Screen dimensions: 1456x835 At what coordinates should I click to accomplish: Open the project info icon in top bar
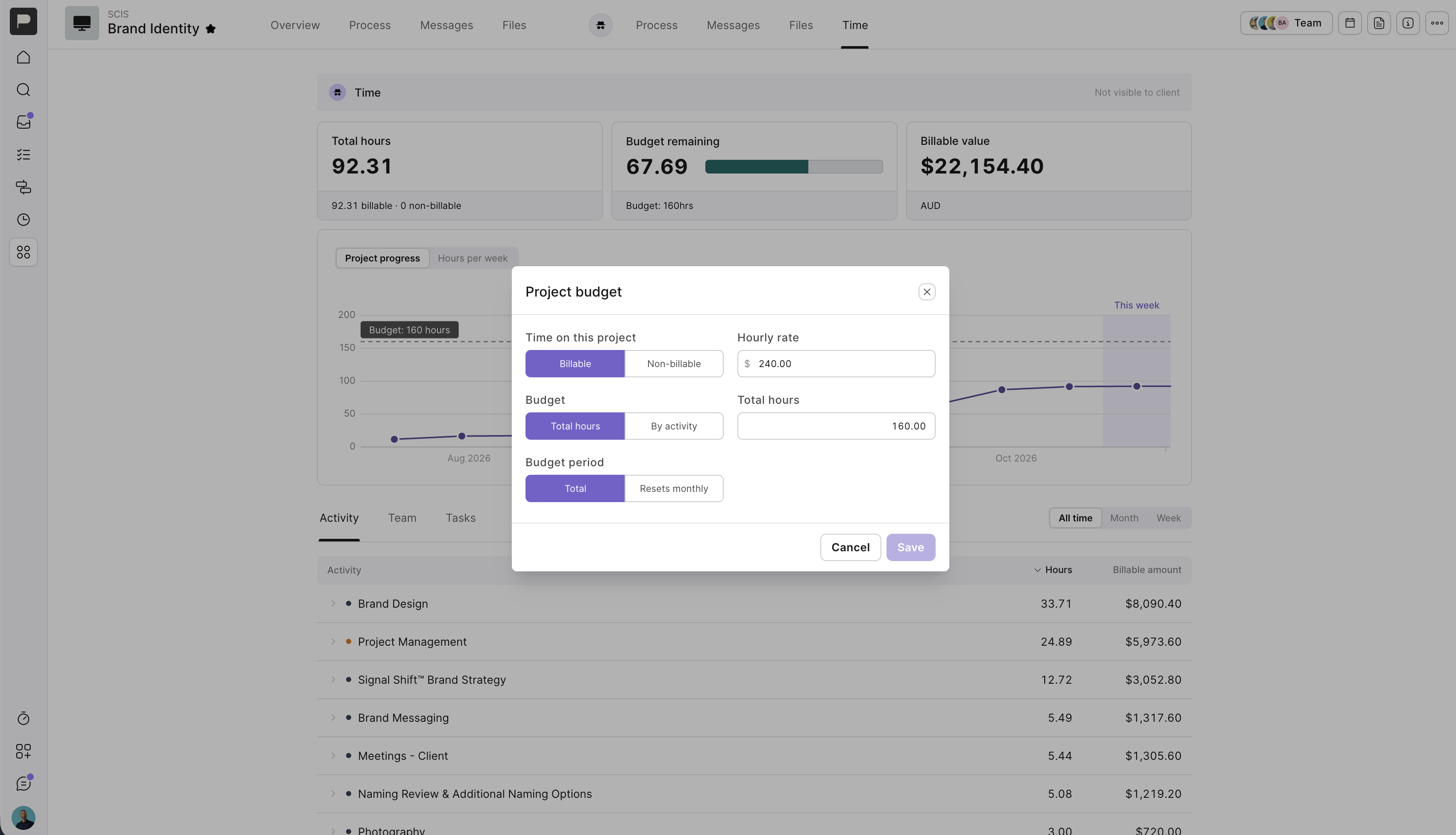pos(1408,24)
